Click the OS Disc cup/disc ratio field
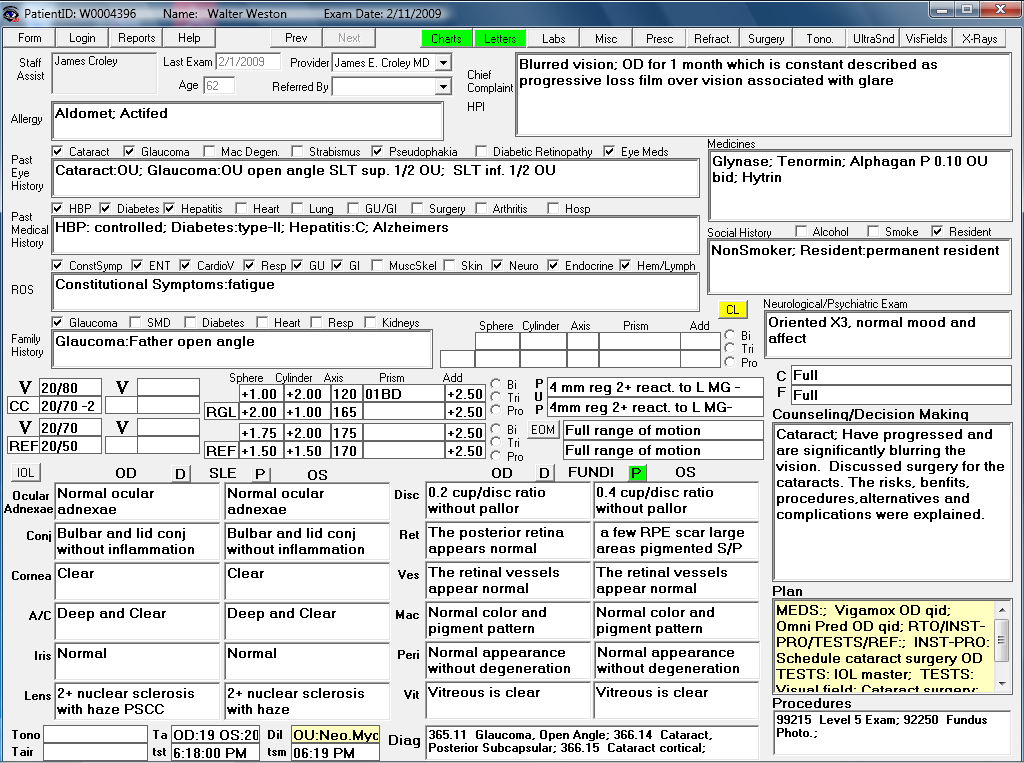The width and height of the screenshot is (1024, 763). click(676, 500)
